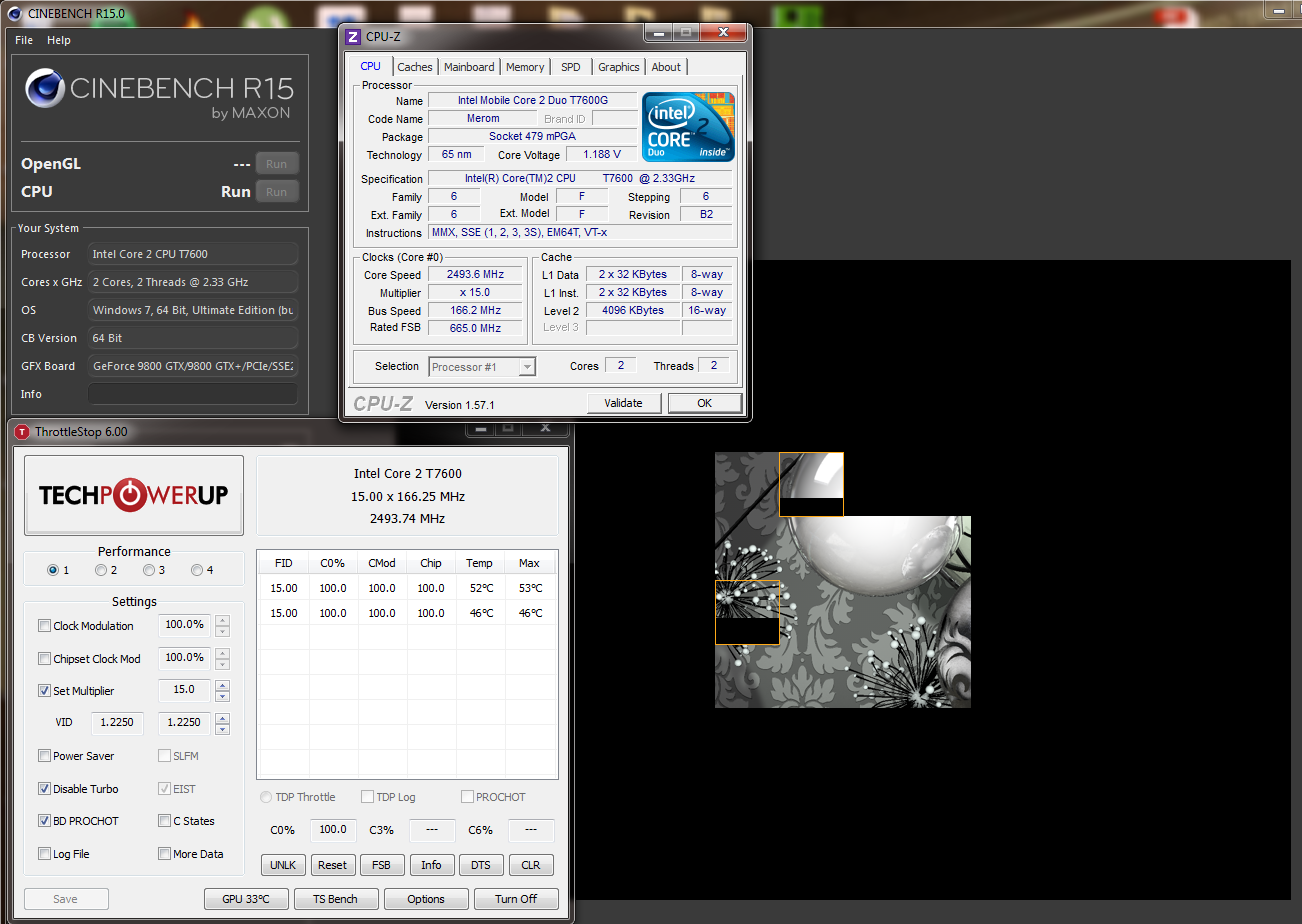Viewport: 1302px width, 924px height.
Task: Adjust the Chipset Clock Mod stepper
Action: 222,659
